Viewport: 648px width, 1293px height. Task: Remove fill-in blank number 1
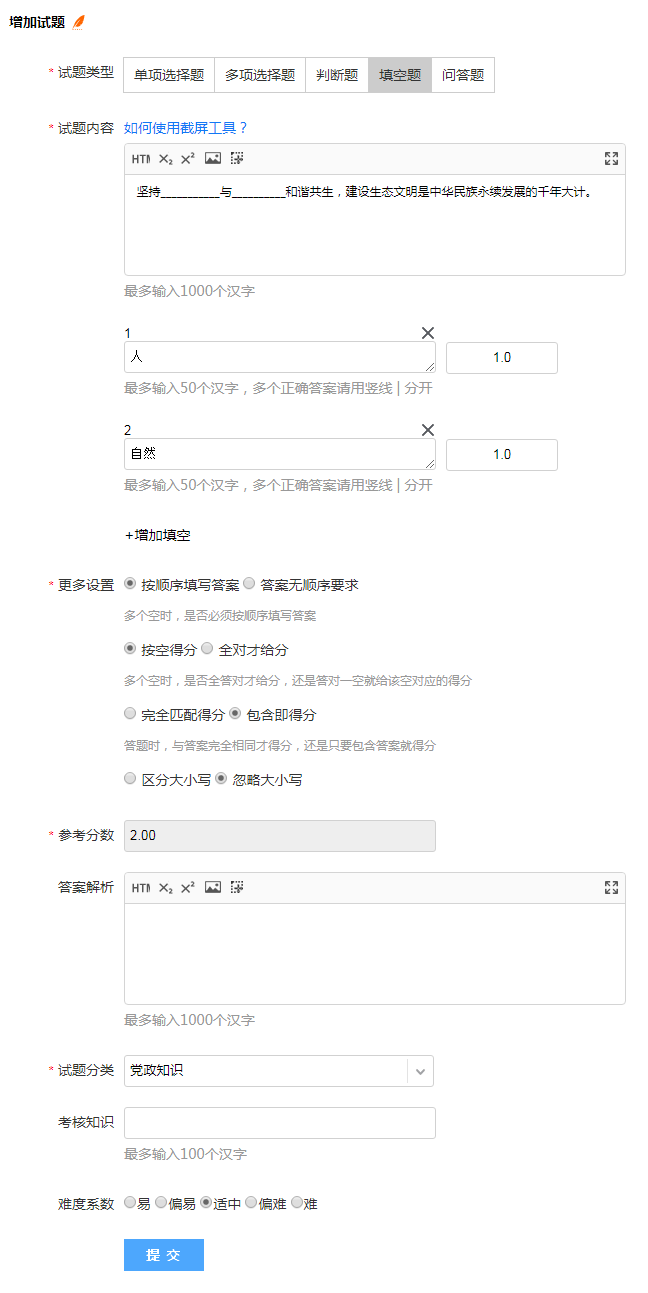coord(428,333)
